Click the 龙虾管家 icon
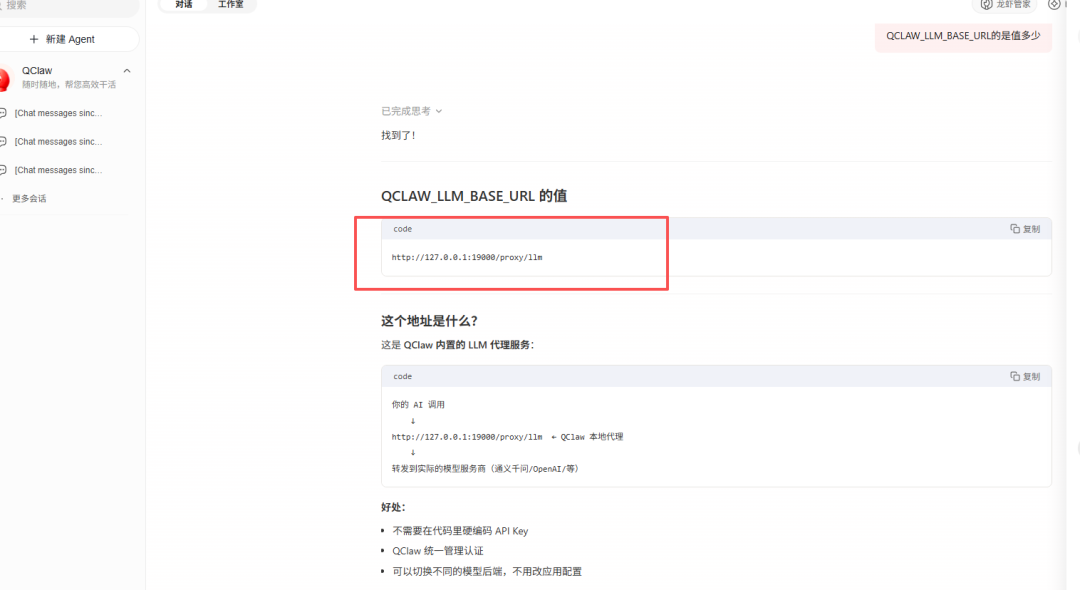This screenshot has width=1080, height=590. 986,4
